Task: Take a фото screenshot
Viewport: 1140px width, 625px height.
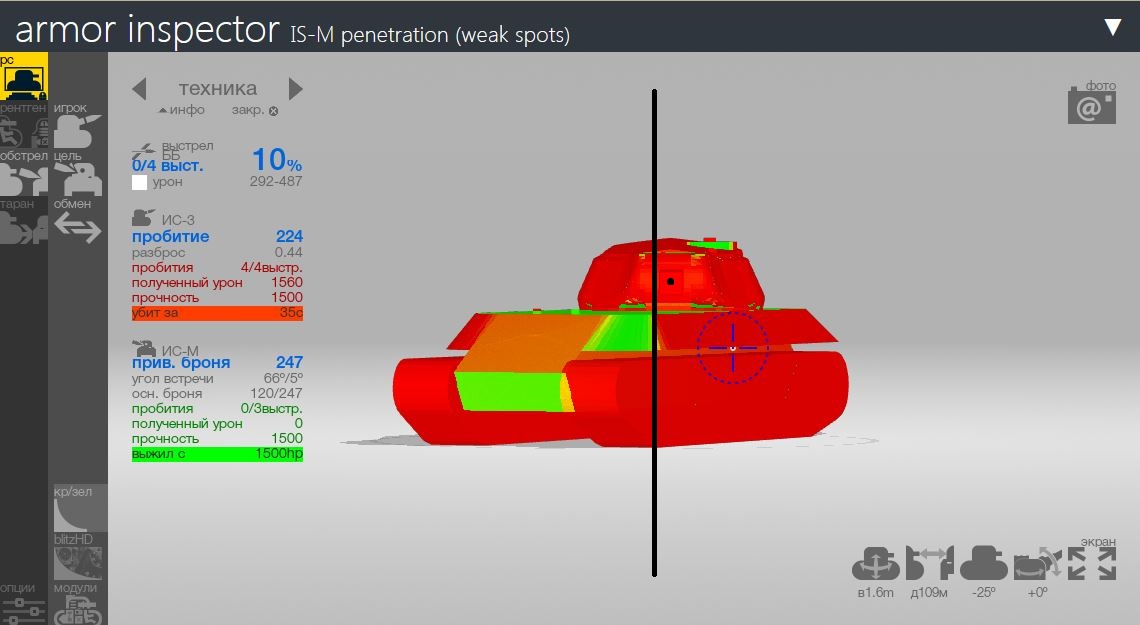Action: tap(1092, 102)
